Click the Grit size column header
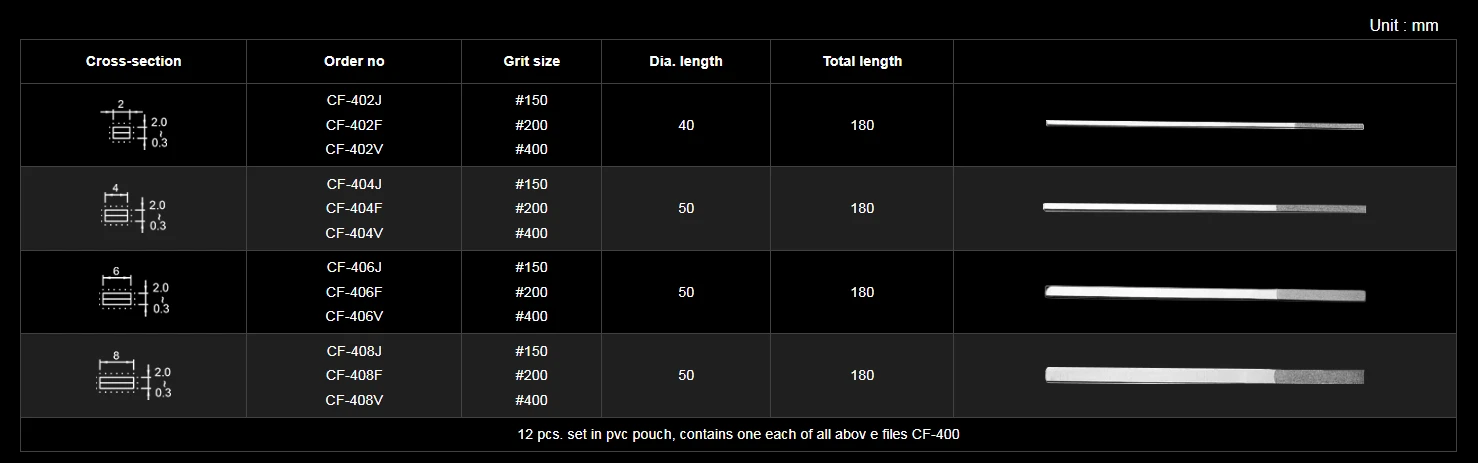The image size is (1478, 463). (531, 61)
